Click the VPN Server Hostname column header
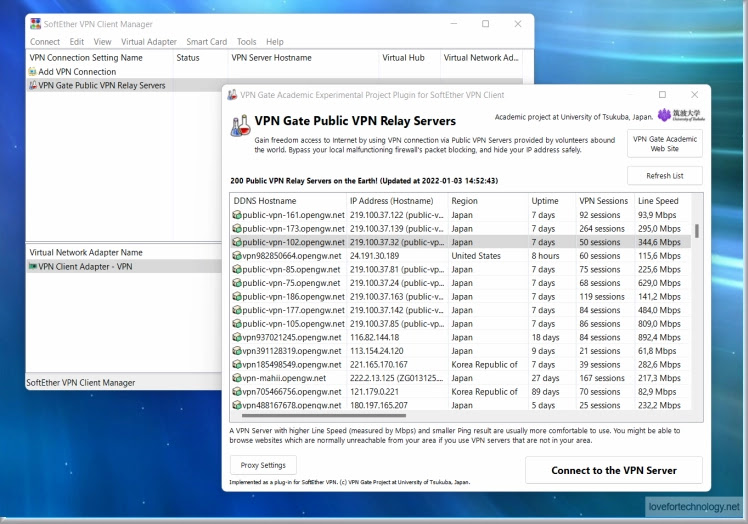This screenshot has height=524, width=748. pyautogui.click(x=303, y=58)
